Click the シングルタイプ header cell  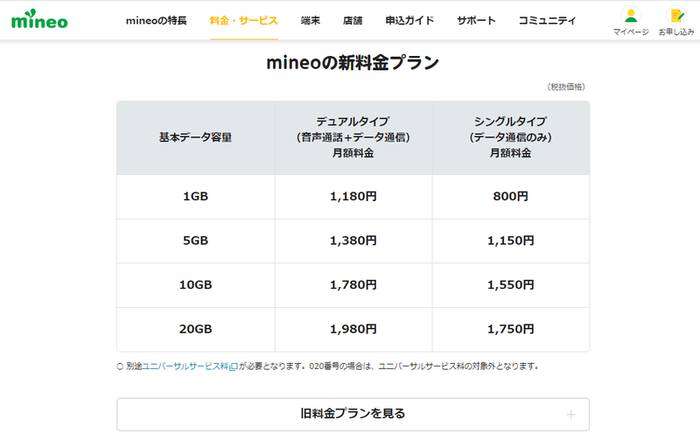click(x=511, y=138)
